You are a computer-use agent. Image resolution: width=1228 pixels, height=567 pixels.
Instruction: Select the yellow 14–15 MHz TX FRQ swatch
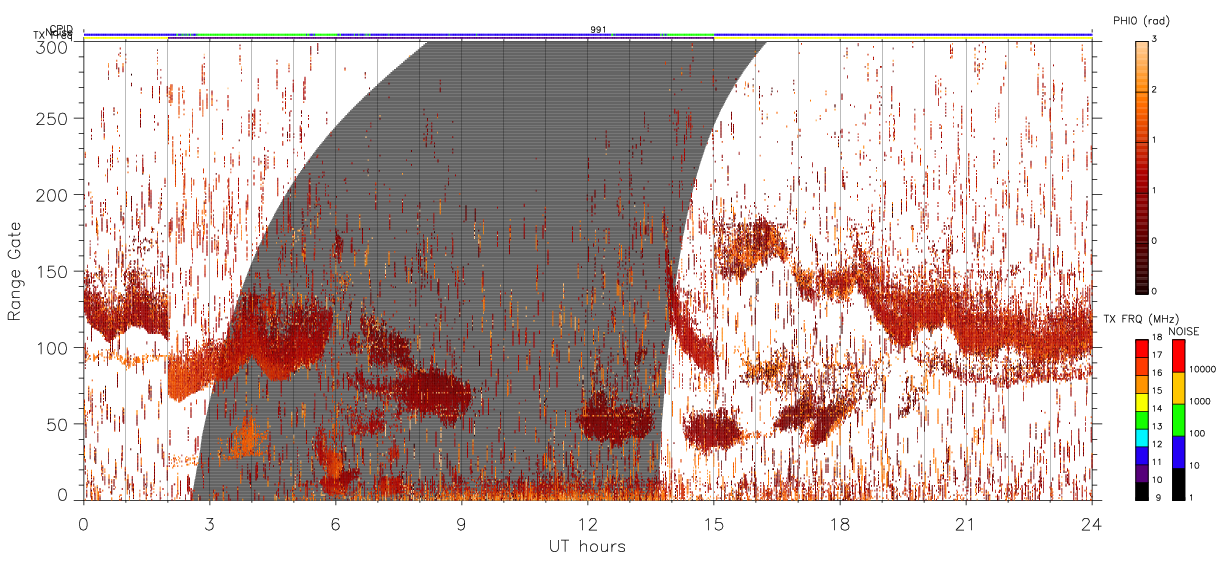click(1141, 402)
